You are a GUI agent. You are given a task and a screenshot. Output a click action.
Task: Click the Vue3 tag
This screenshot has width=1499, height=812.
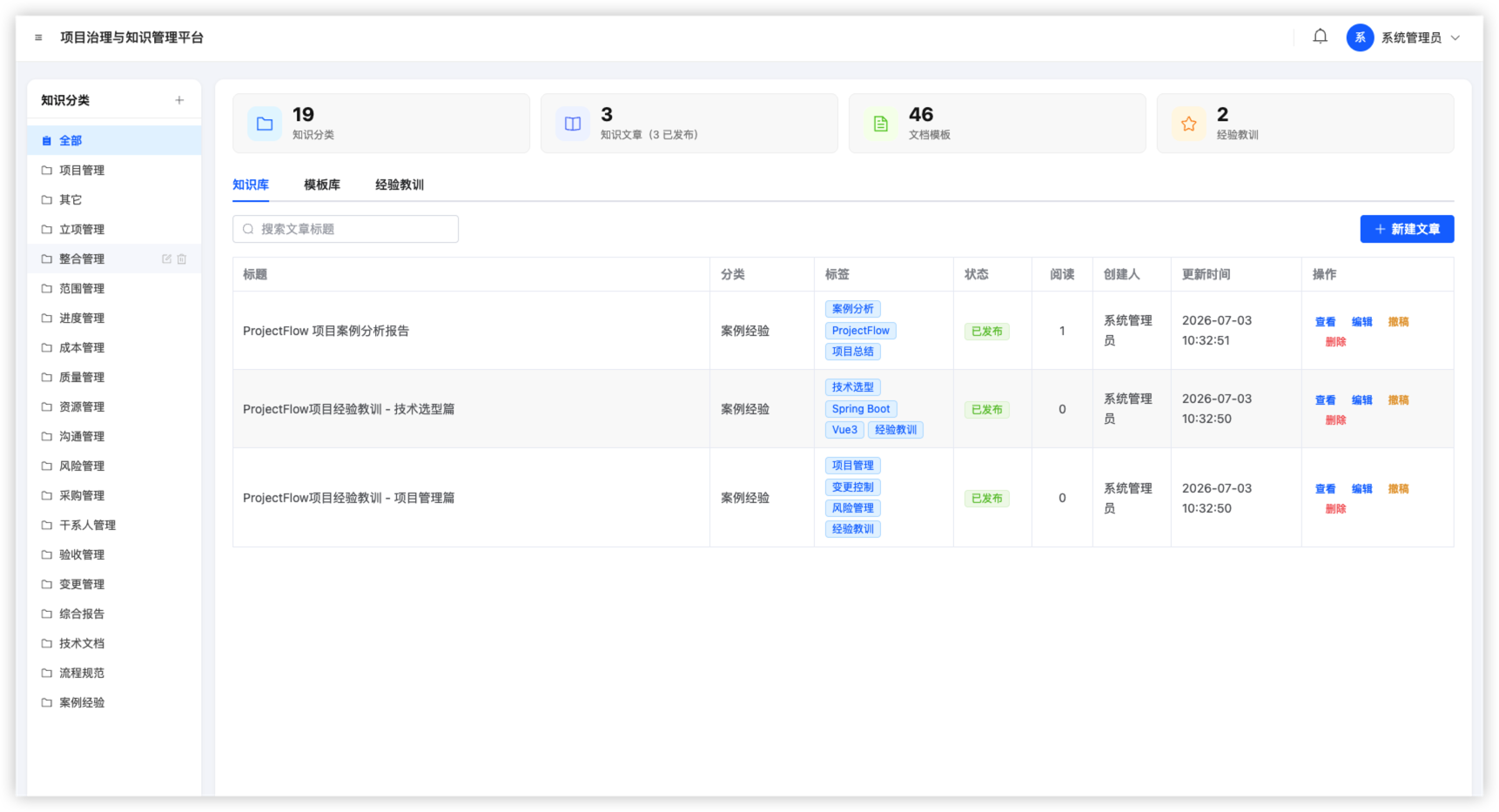pyautogui.click(x=844, y=430)
